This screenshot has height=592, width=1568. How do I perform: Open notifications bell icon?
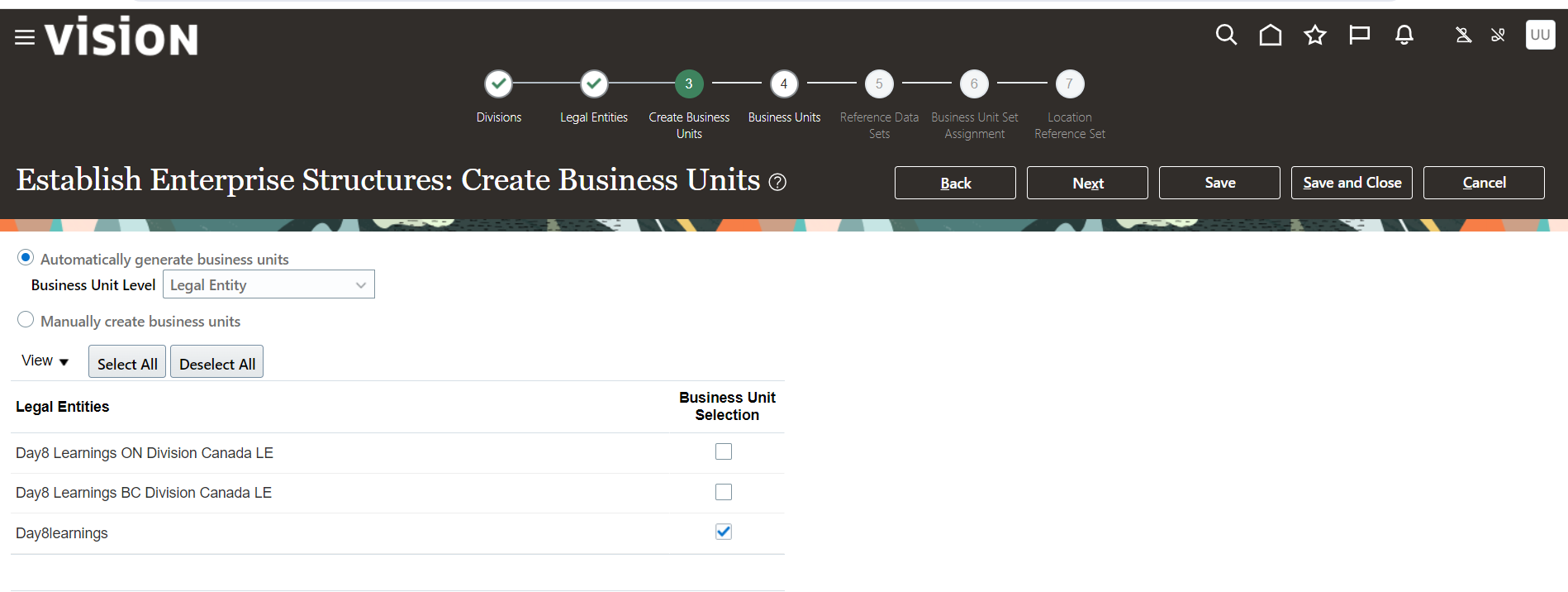pyautogui.click(x=1404, y=35)
